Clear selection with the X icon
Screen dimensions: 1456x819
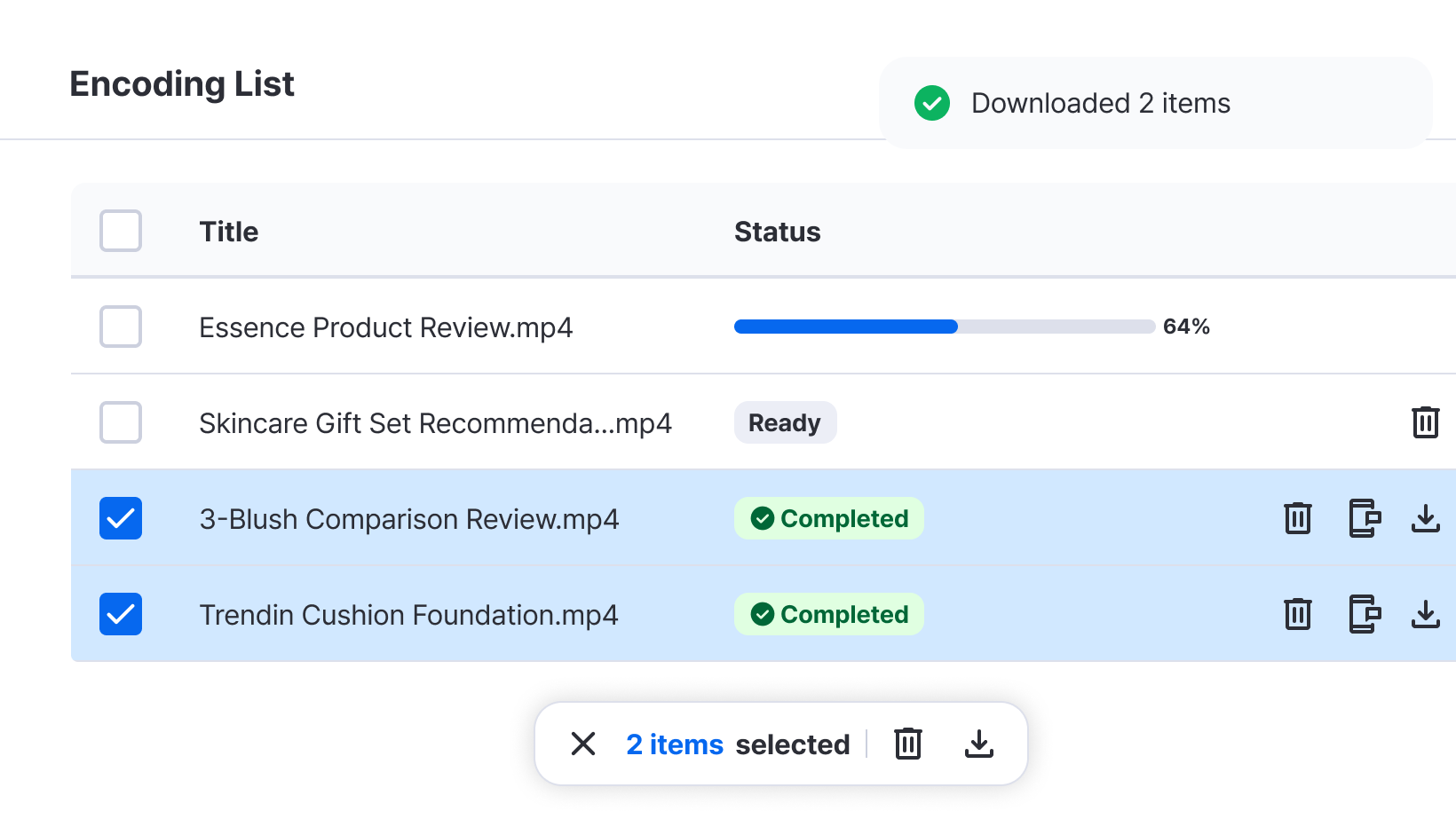coord(583,744)
